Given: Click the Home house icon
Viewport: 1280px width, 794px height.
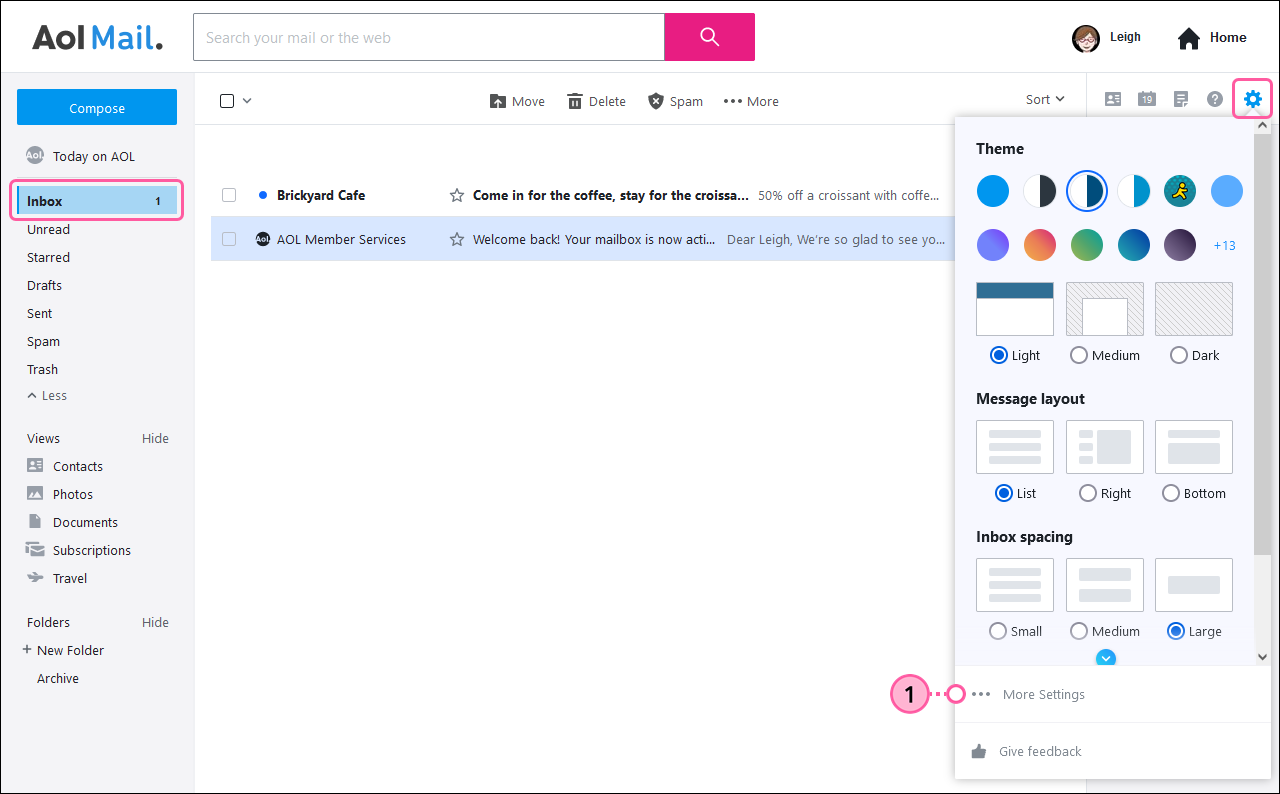Looking at the screenshot, I should [x=1188, y=38].
